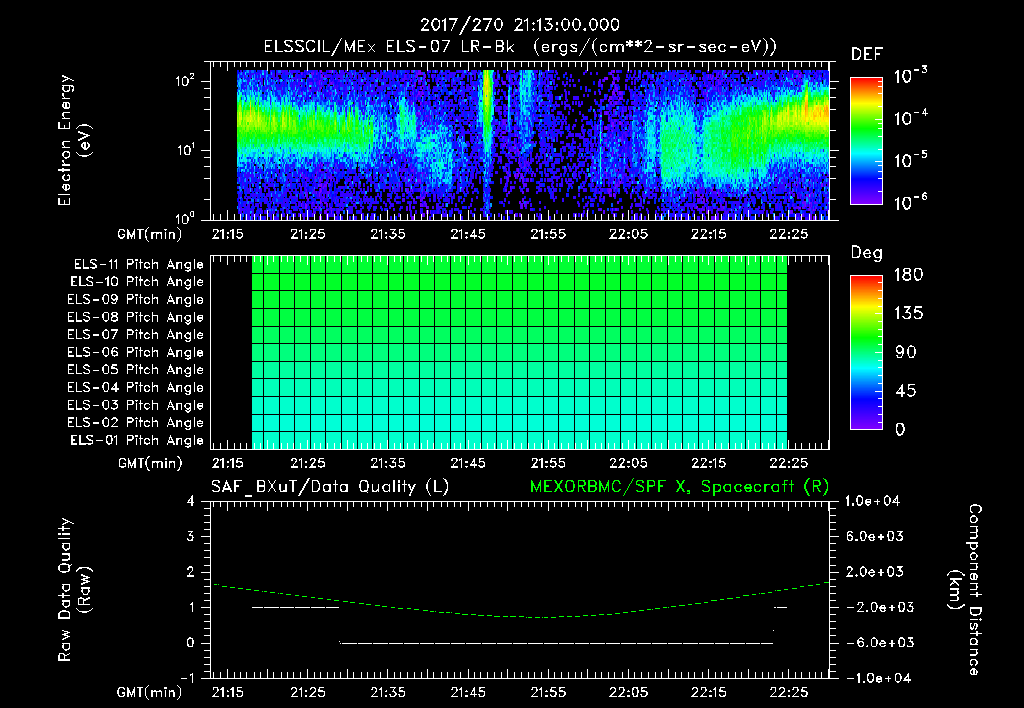Screen dimensions: 1024x708
Task: Click 21:45 tick label under spectrogram
Action: [x=468, y=234]
